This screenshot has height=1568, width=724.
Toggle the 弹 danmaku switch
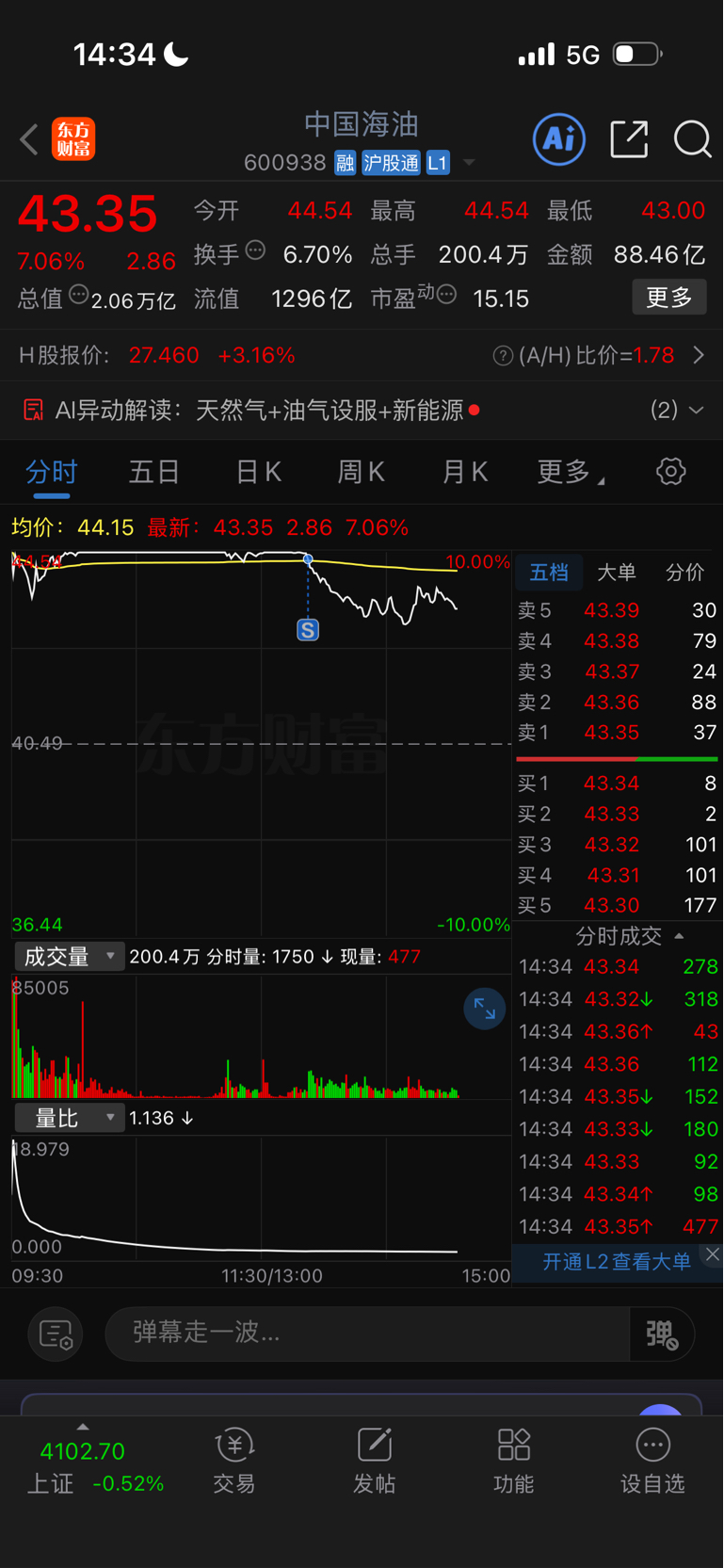pos(662,1334)
